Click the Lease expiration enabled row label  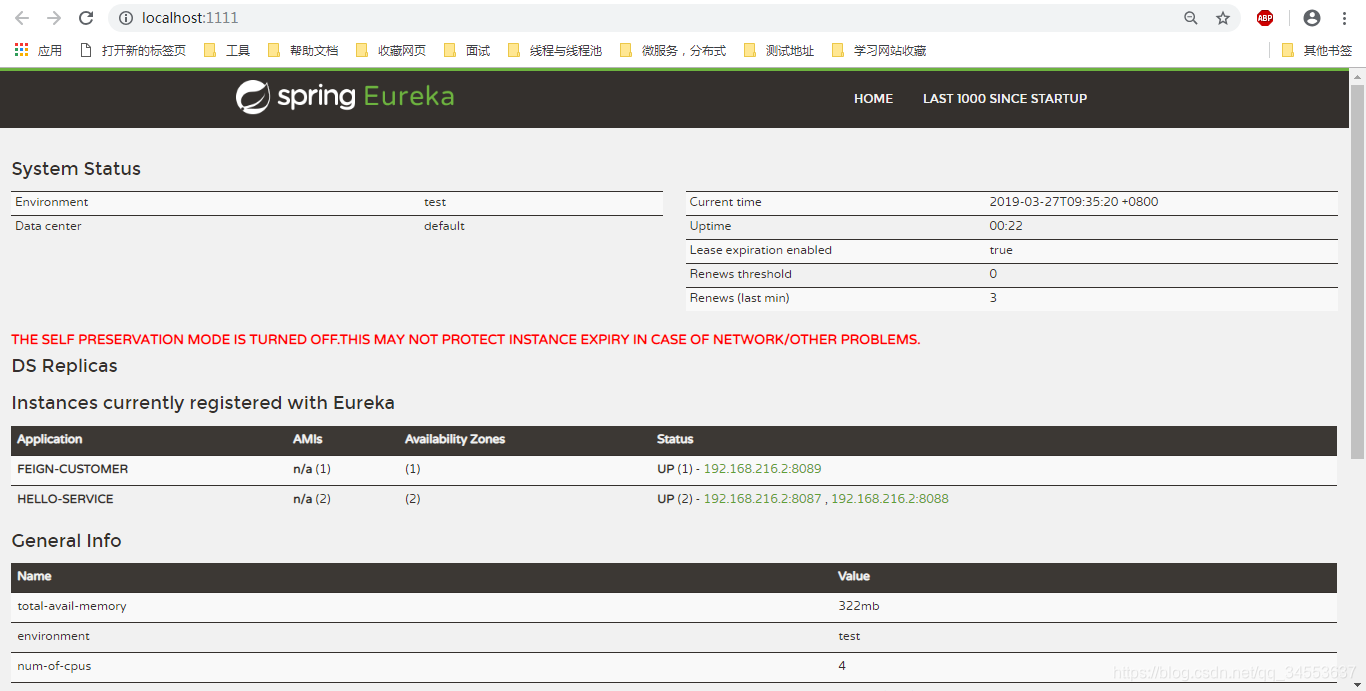point(761,250)
